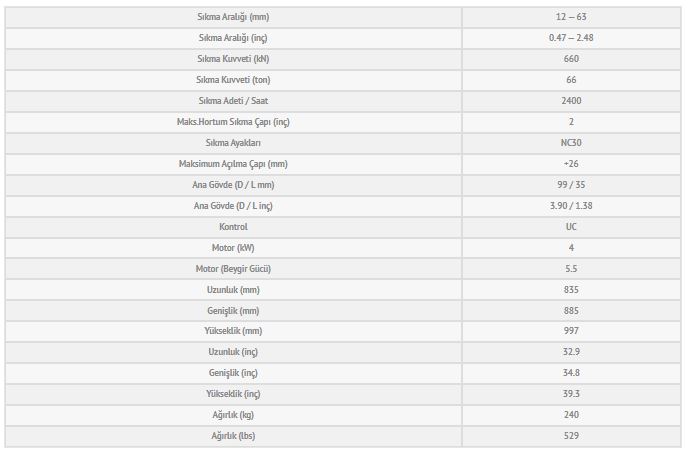
Task: Click the 2400 value cell
Action: point(571,101)
